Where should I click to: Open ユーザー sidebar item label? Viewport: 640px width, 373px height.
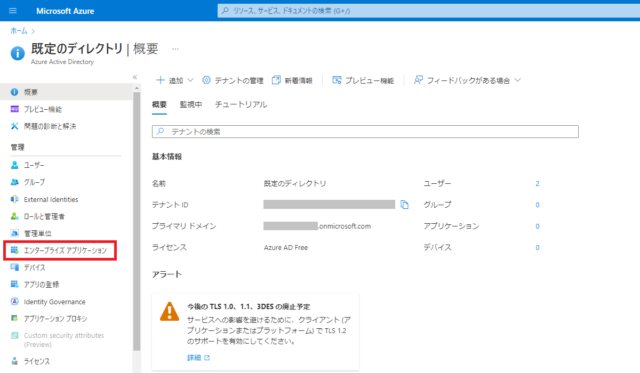click(x=34, y=165)
